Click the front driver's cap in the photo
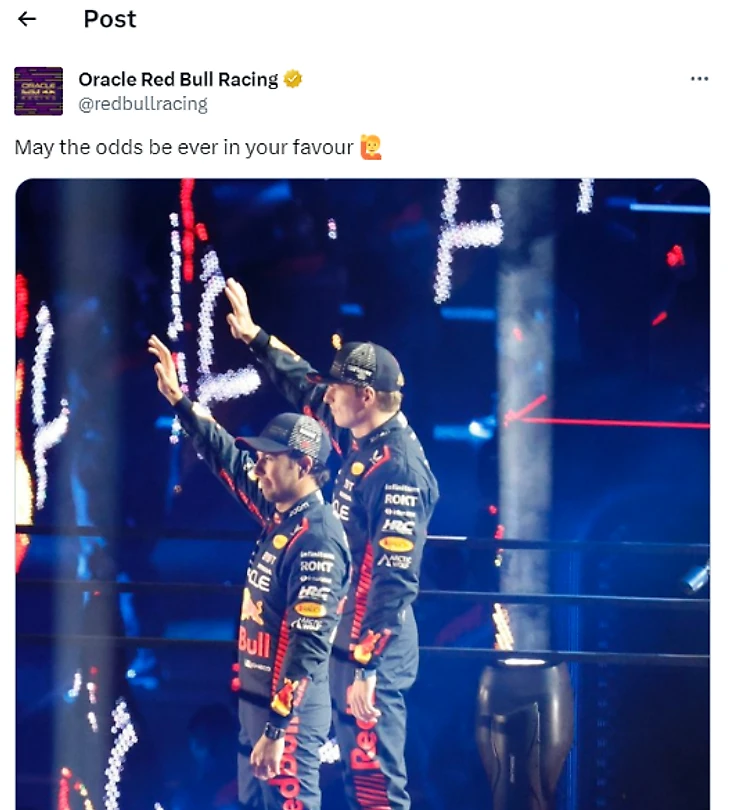 pyautogui.click(x=286, y=438)
